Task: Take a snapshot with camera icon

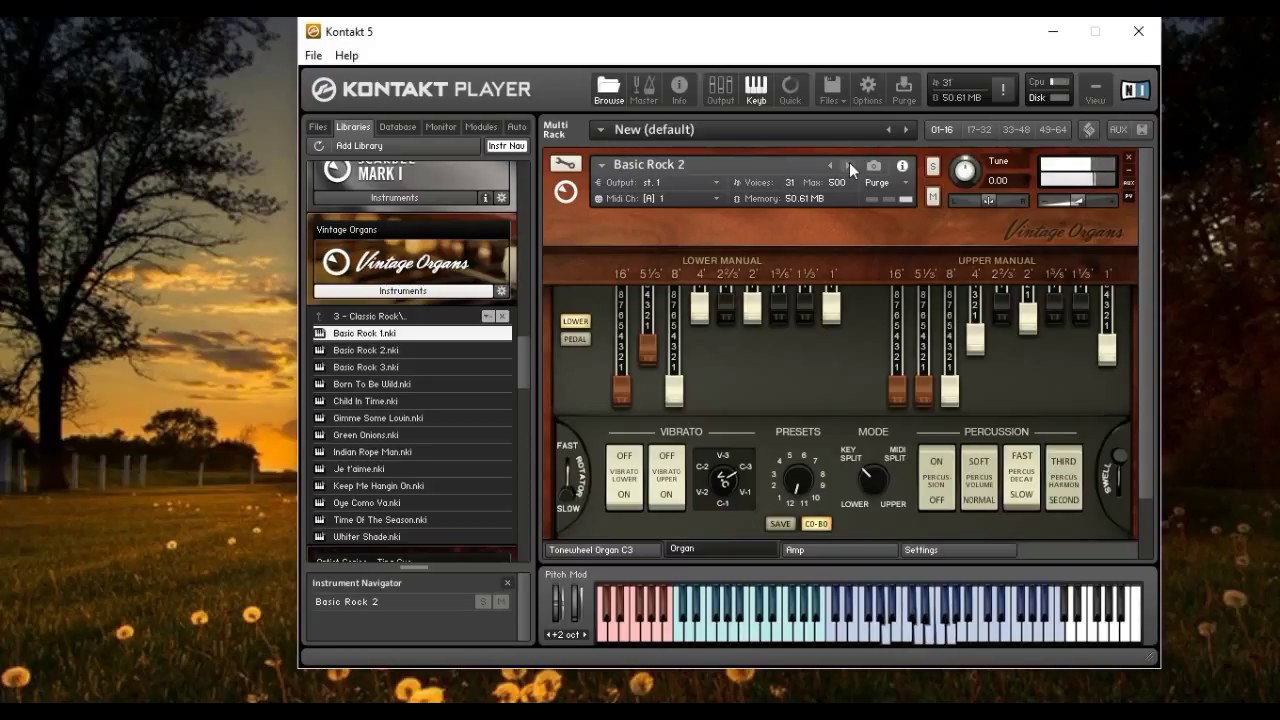Action: pyautogui.click(x=874, y=166)
